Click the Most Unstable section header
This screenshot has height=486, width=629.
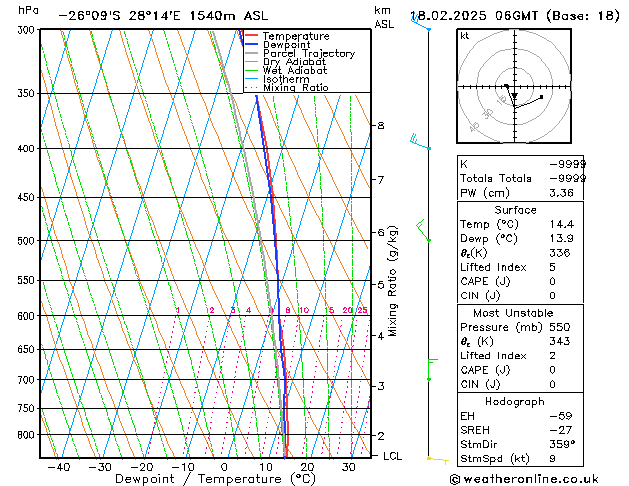515,313
